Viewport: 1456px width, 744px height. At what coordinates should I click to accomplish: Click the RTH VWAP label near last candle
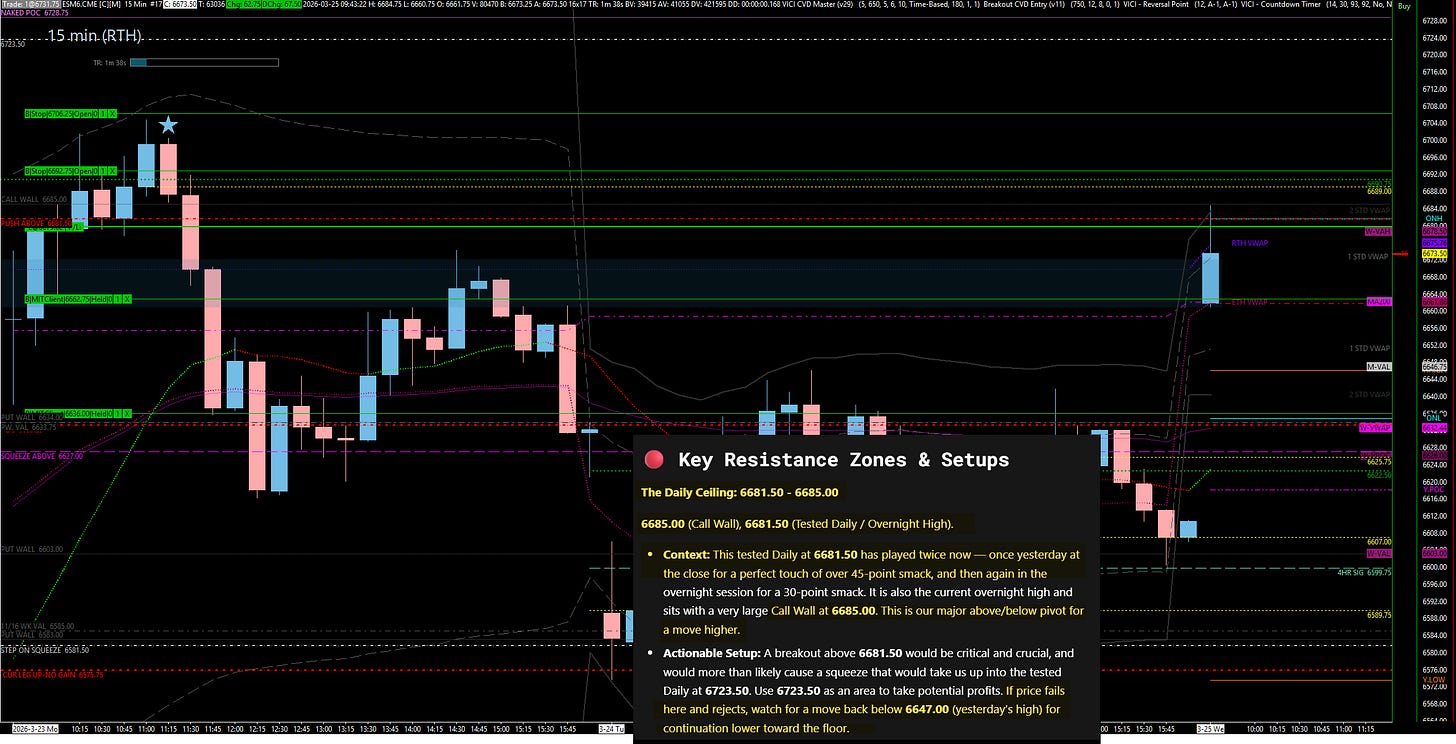(x=1248, y=243)
